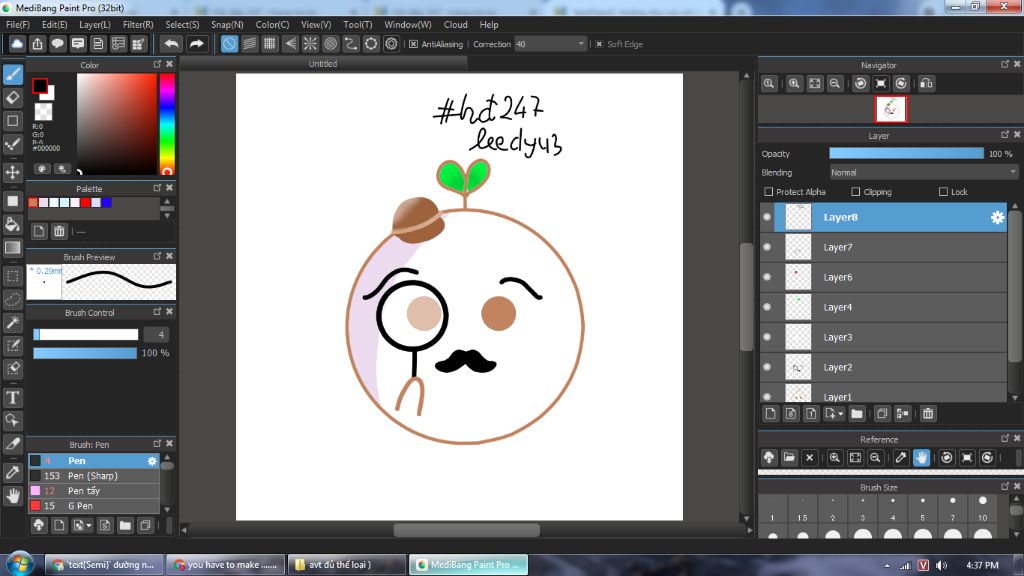This screenshot has height=576, width=1024.
Task: Open the Filter menu
Action: (138, 25)
